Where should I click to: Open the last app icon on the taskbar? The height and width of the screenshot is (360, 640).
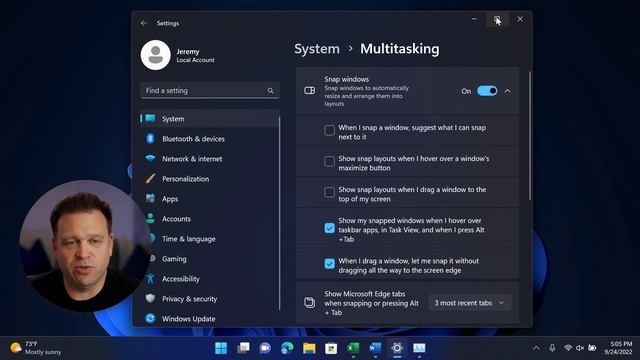(x=419, y=348)
